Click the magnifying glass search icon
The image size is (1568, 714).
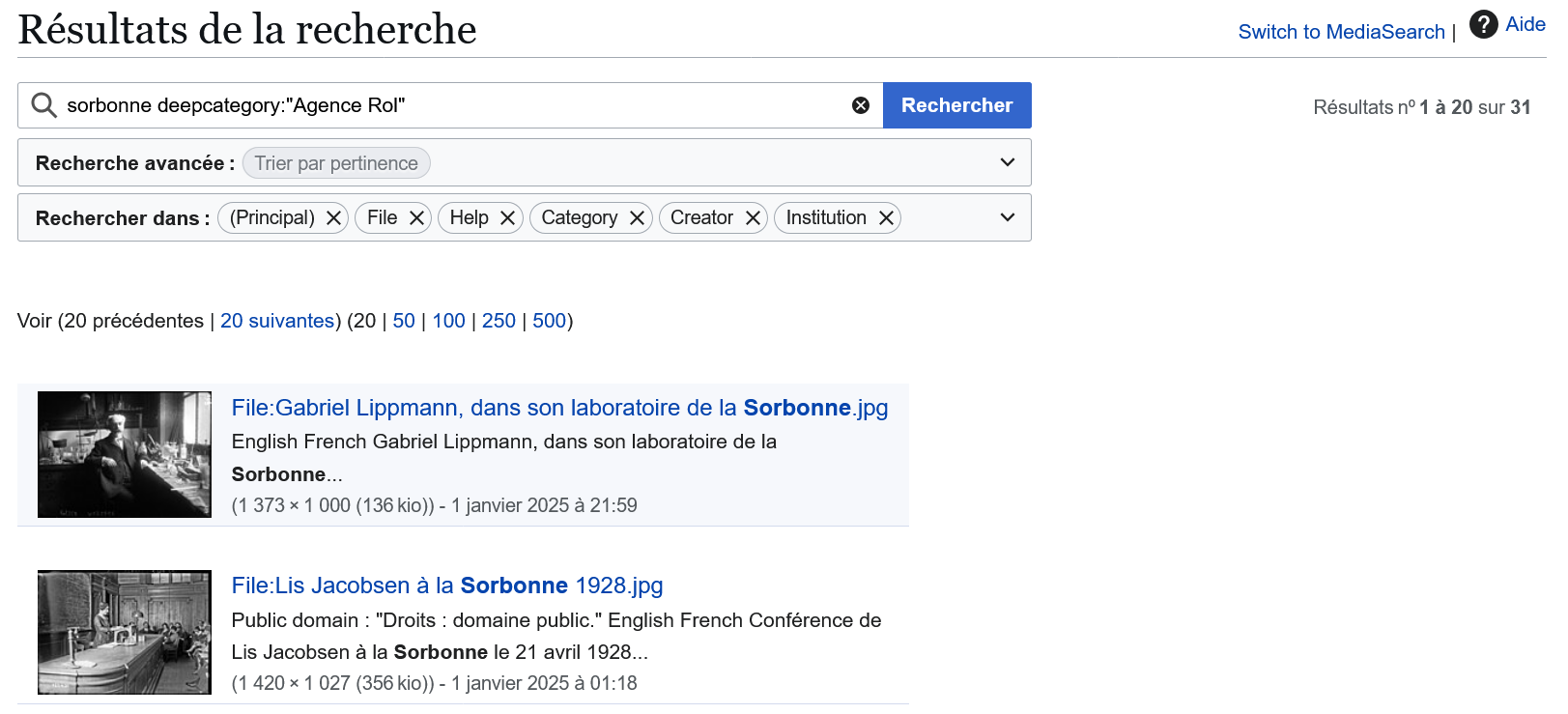click(x=43, y=105)
